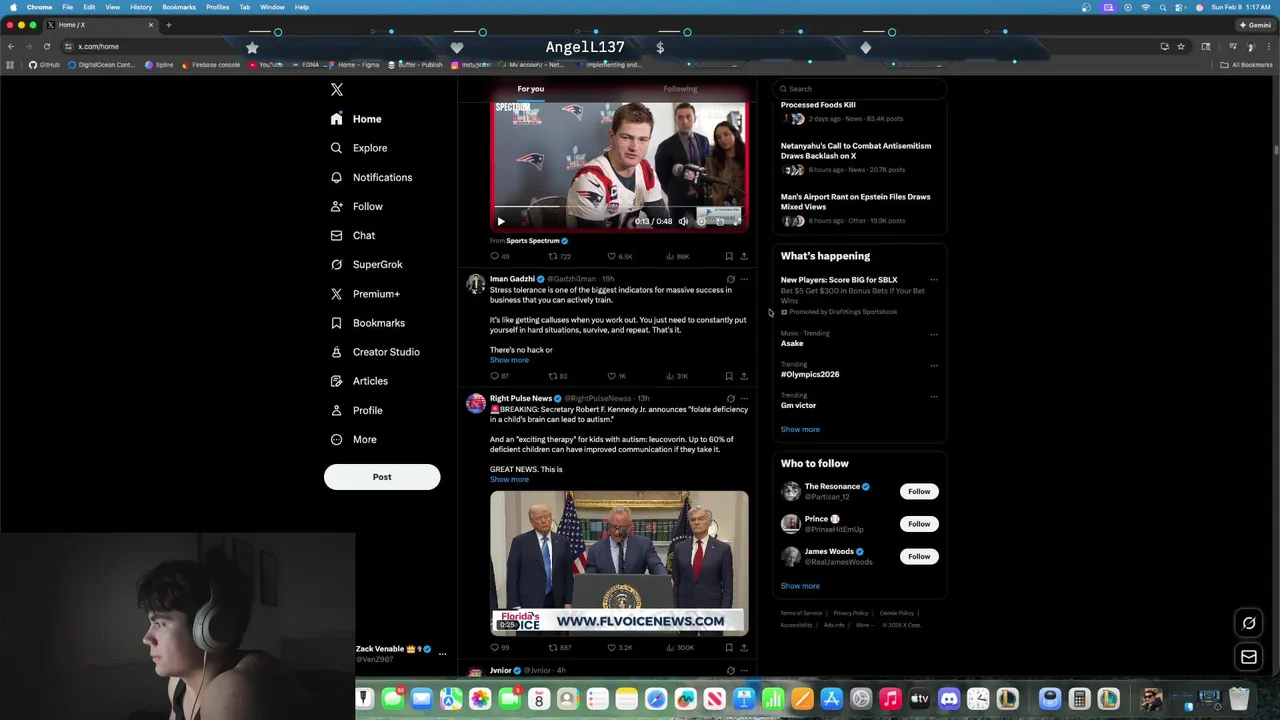Open Premium+ in the sidebar
Viewport: 1280px width, 720px height.
[365, 294]
